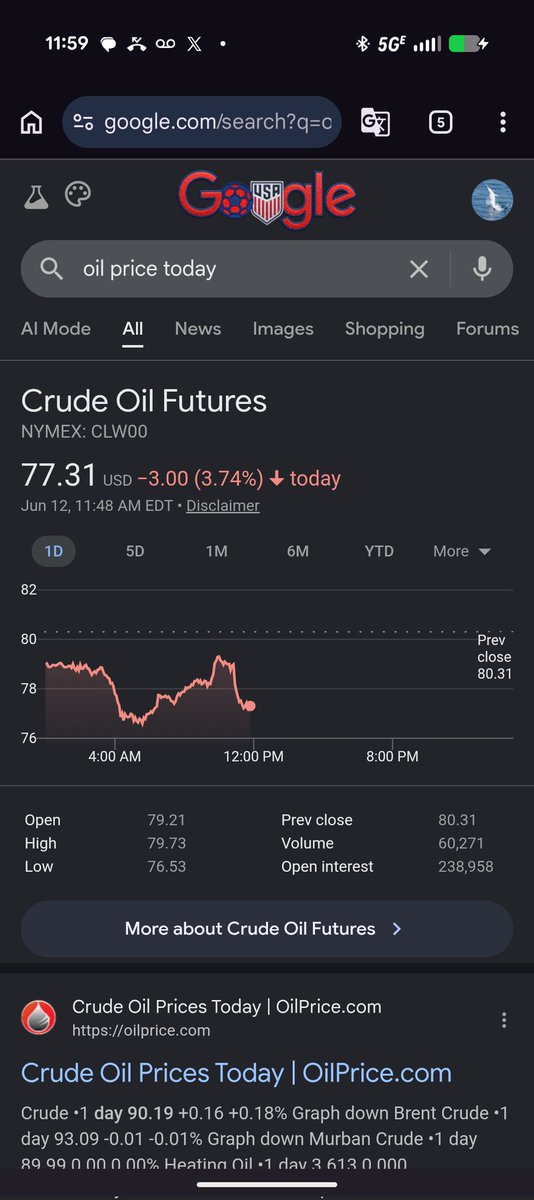Open the theme palette icon
This screenshot has height=1200, width=534.
(x=78, y=195)
